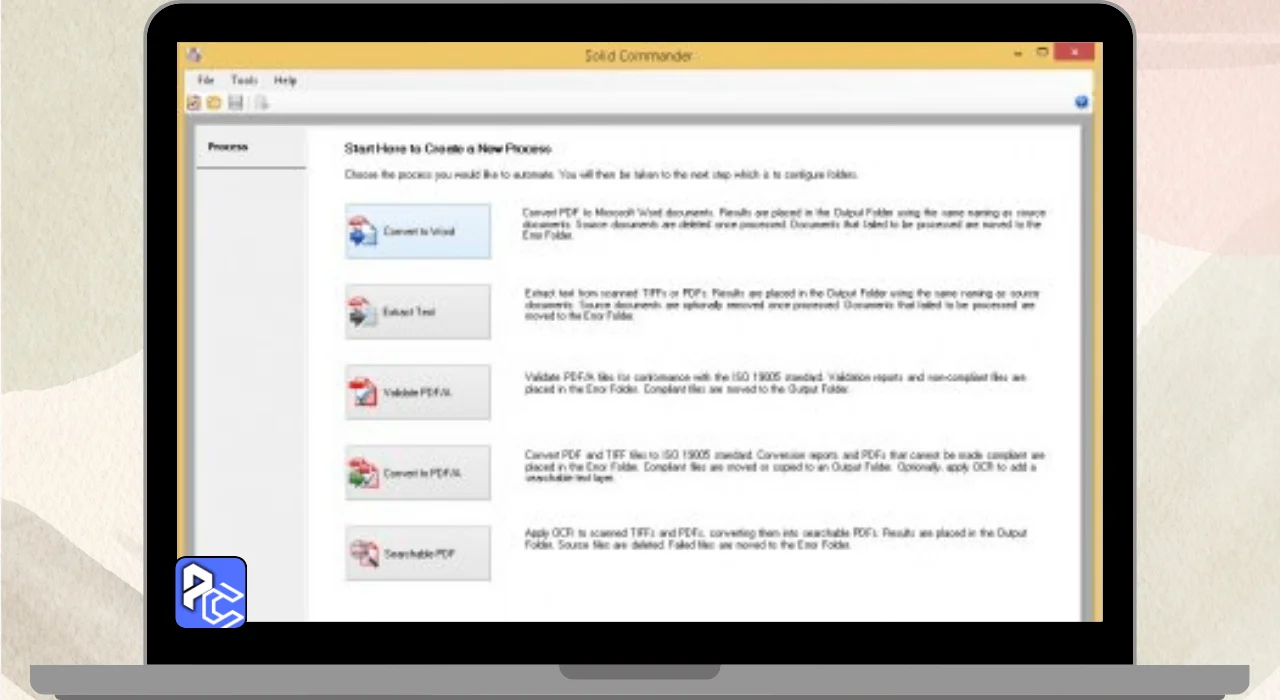Close the Solid Commander window
This screenshot has height=700, width=1280.
point(1074,52)
